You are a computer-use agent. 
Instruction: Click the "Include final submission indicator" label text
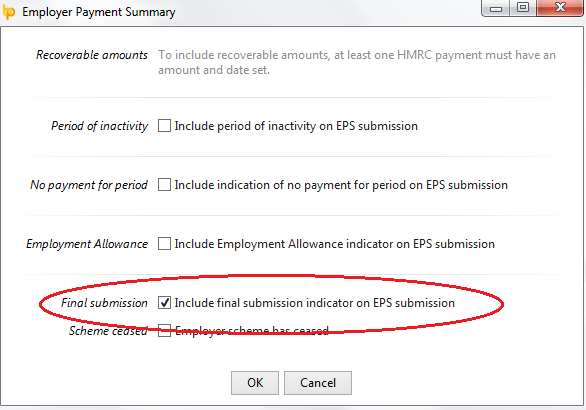[315, 303]
